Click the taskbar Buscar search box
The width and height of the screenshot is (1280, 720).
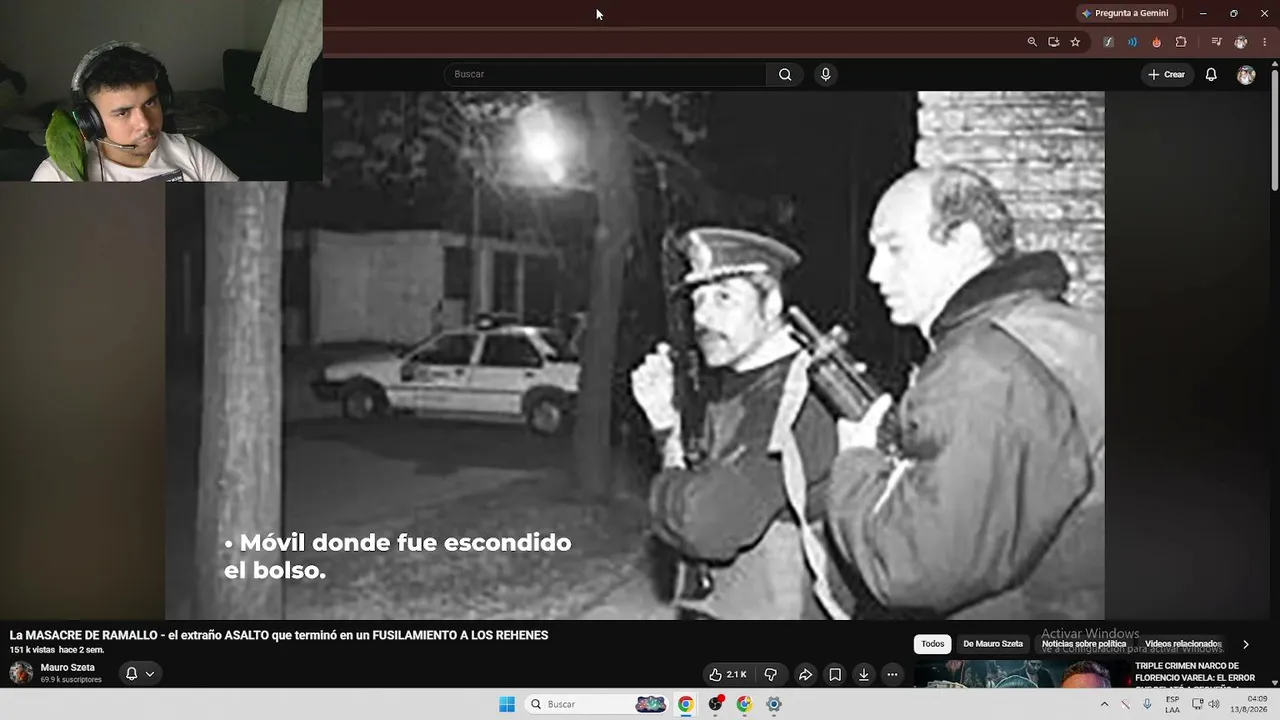click(x=598, y=704)
